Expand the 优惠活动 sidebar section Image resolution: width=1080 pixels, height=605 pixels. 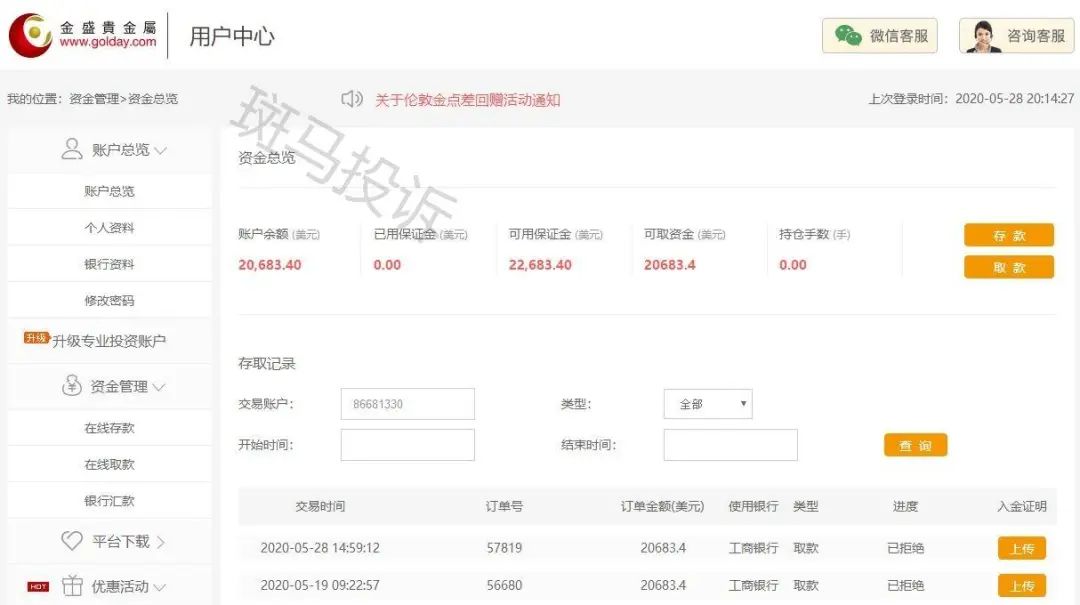[x=159, y=588]
